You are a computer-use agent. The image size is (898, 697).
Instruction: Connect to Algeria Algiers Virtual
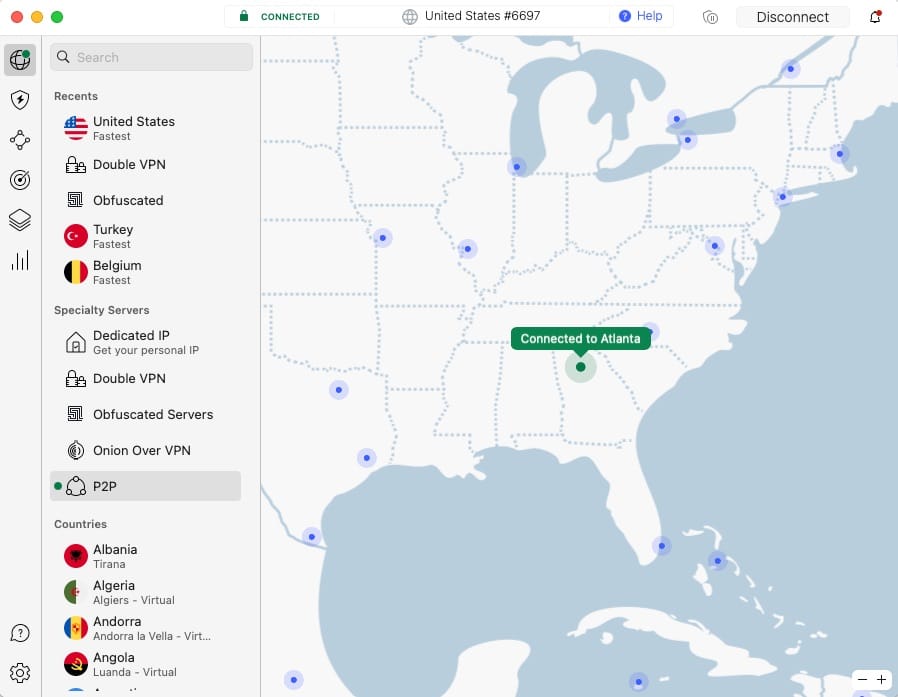pyautogui.click(x=146, y=592)
